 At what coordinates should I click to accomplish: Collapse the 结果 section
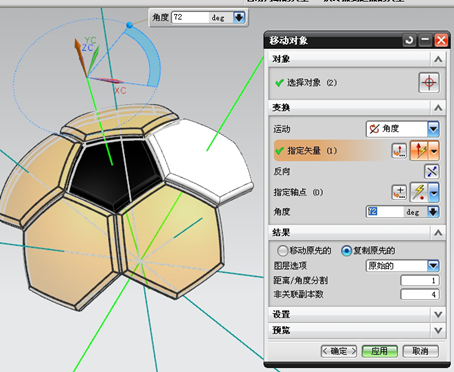438,232
